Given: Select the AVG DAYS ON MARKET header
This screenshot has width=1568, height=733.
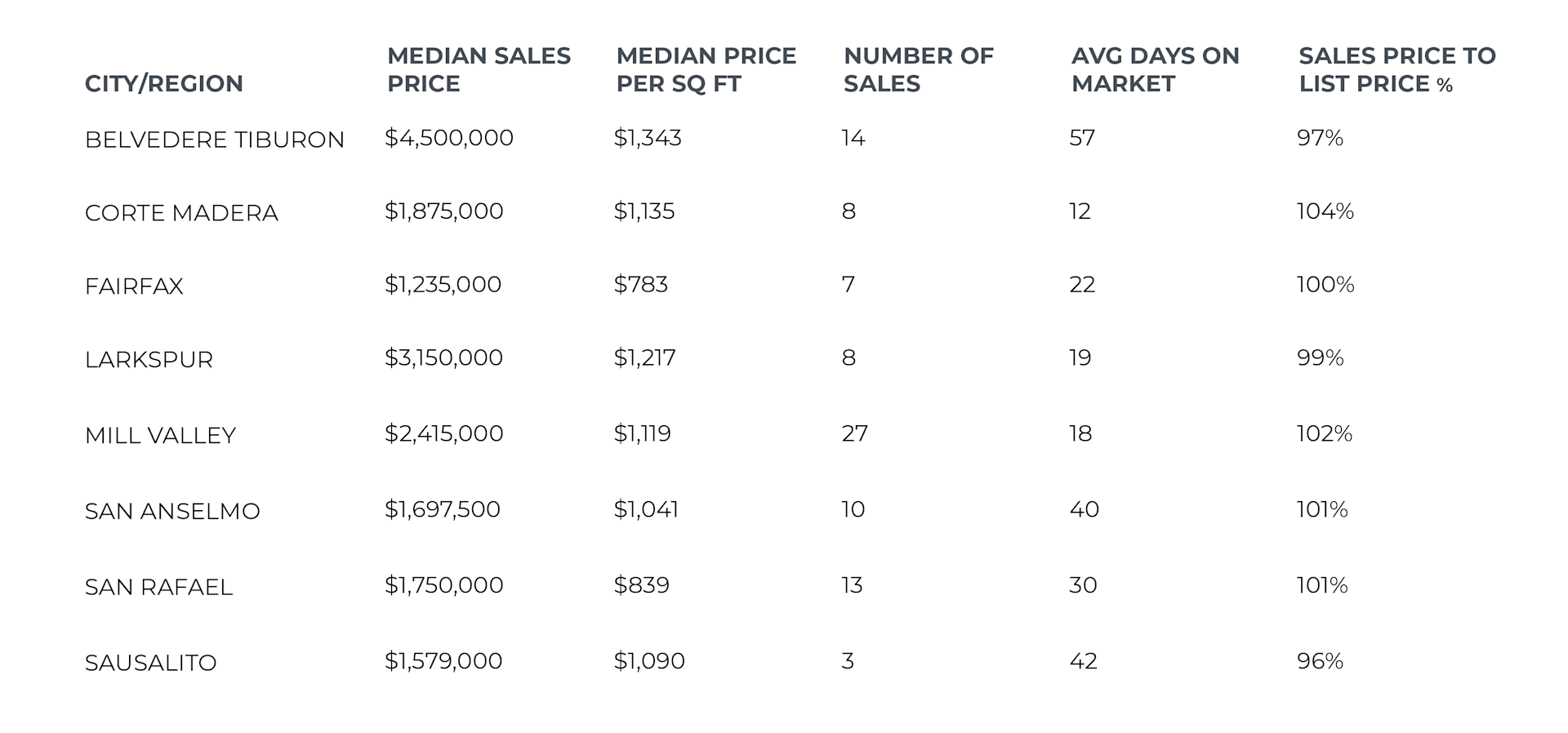Looking at the screenshot, I should (1155, 69).
